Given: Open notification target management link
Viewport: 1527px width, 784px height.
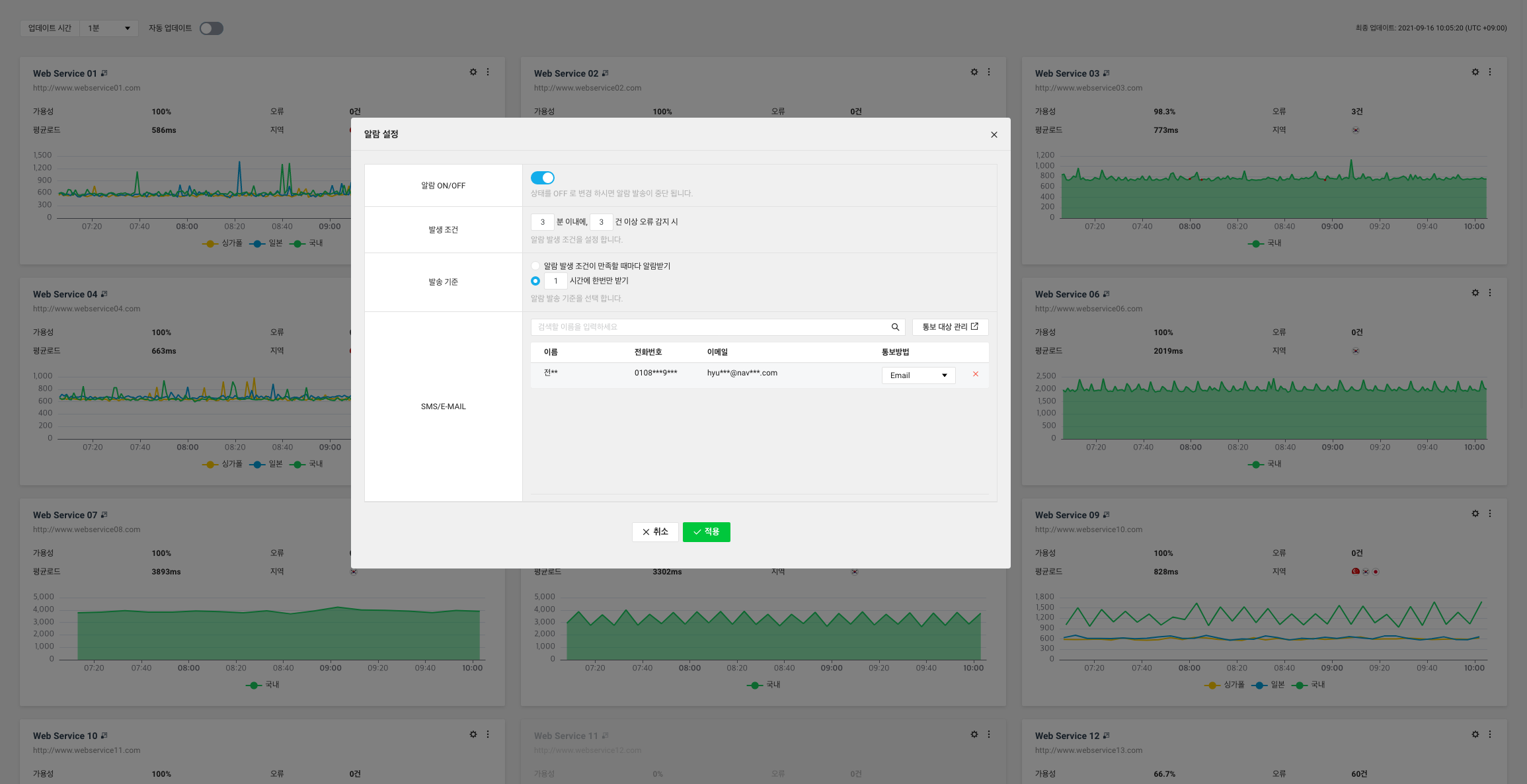Looking at the screenshot, I should [x=950, y=327].
